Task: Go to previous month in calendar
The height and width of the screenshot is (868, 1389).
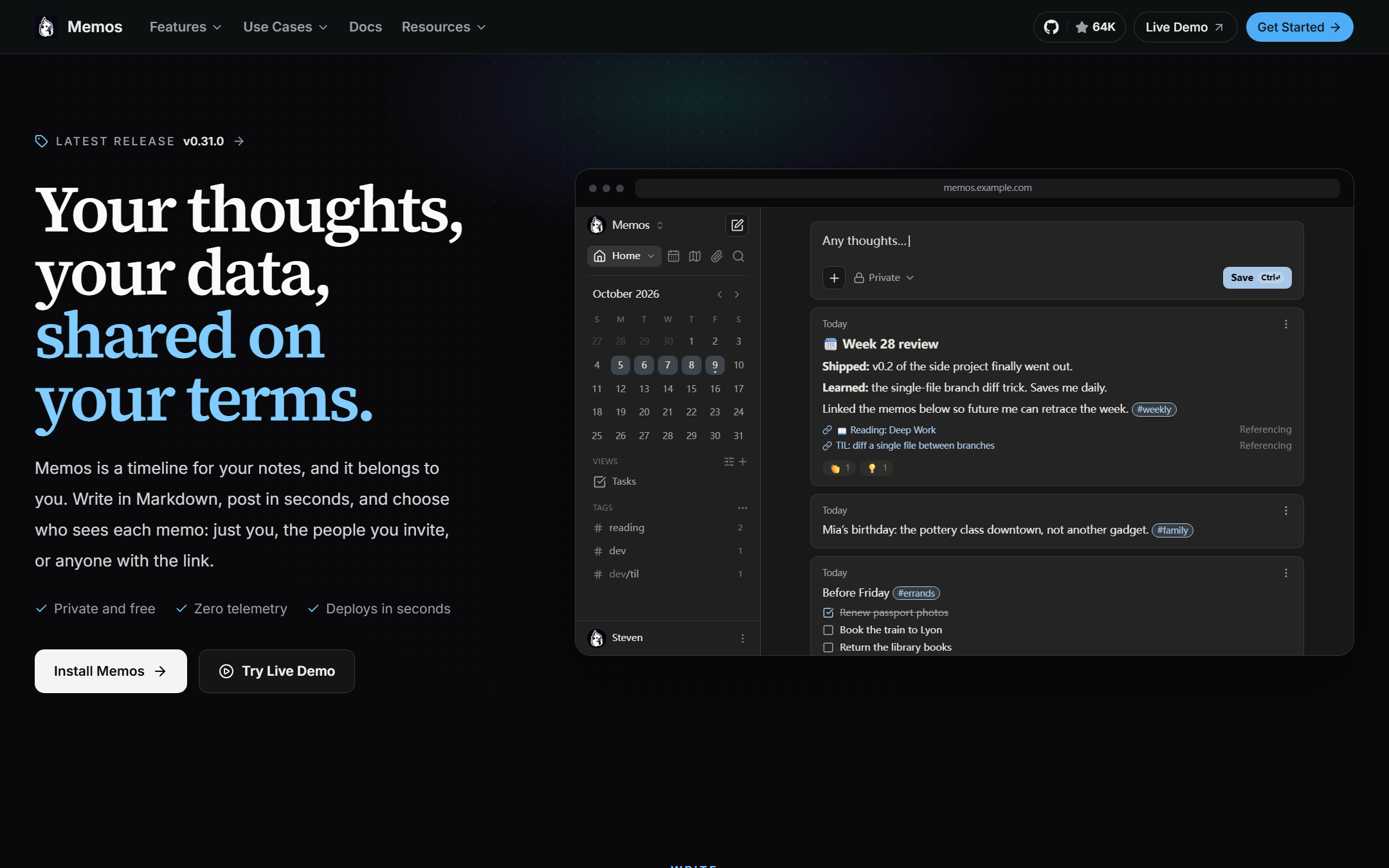Action: 720,294
